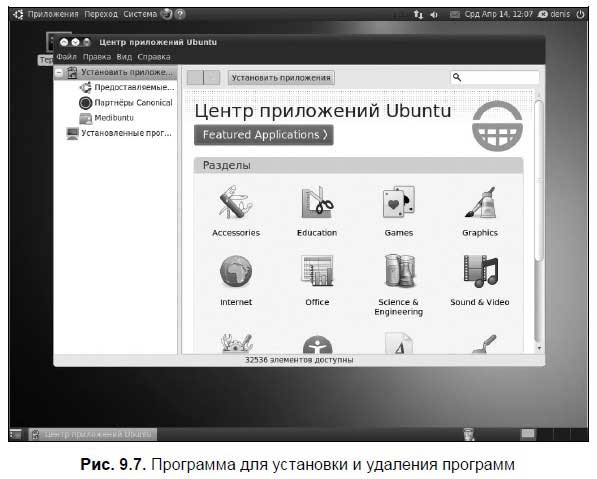This screenshot has width=597, height=479.
Task: Click the 32536 элементов доступны status text
Action: pos(299,360)
